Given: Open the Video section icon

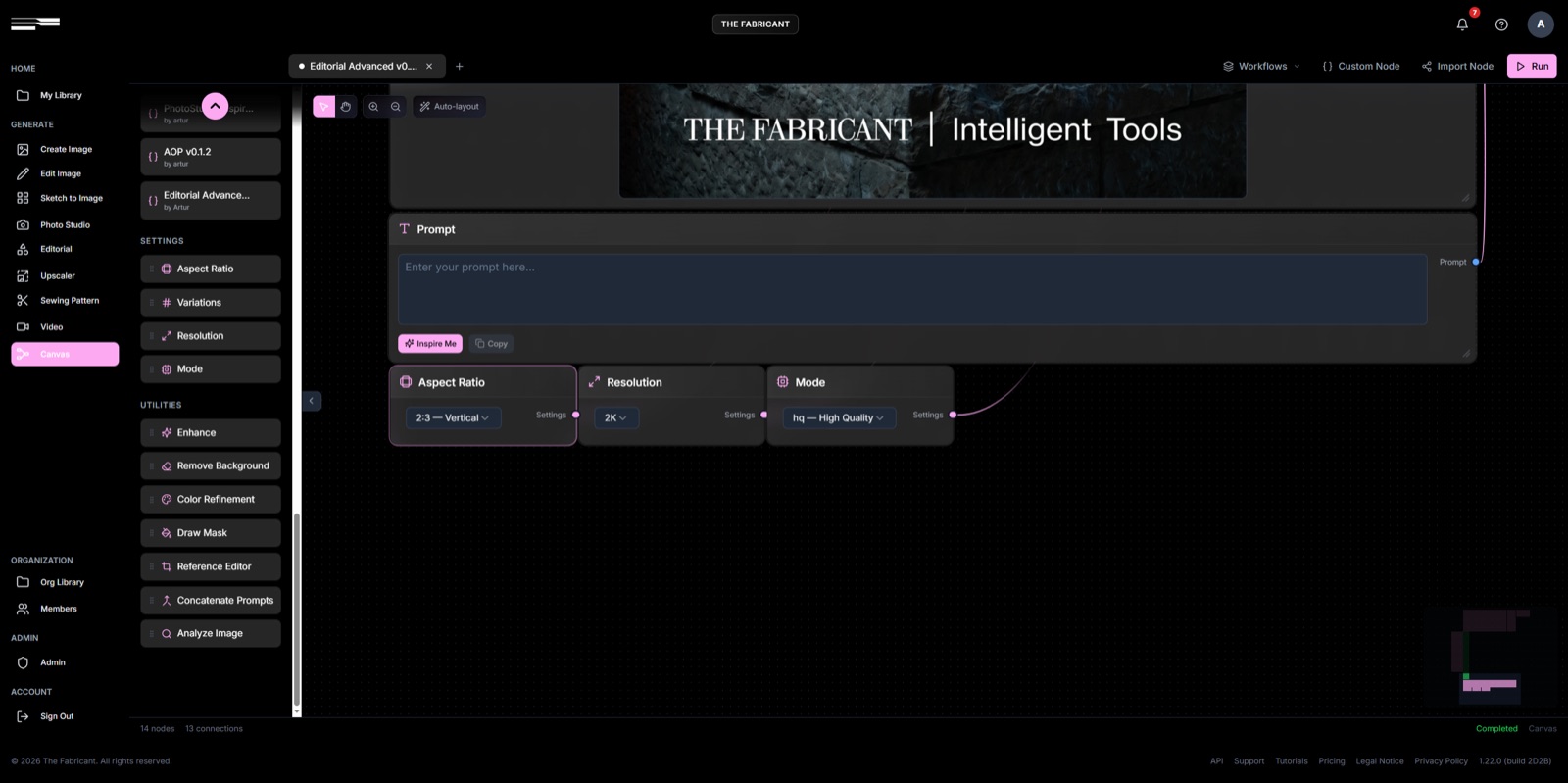Looking at the screenshot, I should (x=23, y=327).
